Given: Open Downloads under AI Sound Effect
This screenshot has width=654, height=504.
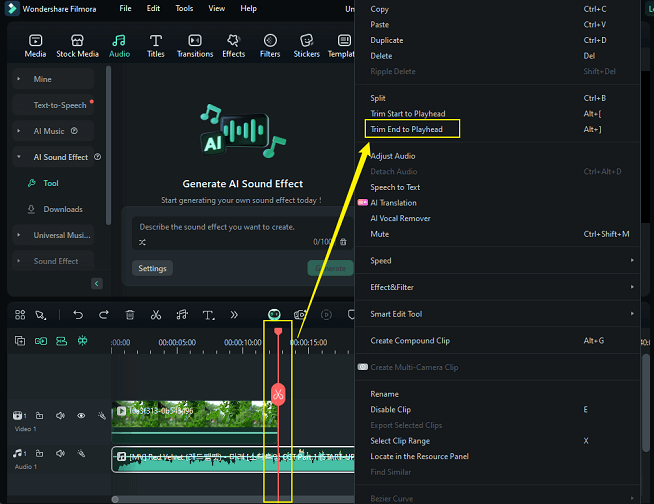Looking at the screenshot, I should [x=63, y=209].
